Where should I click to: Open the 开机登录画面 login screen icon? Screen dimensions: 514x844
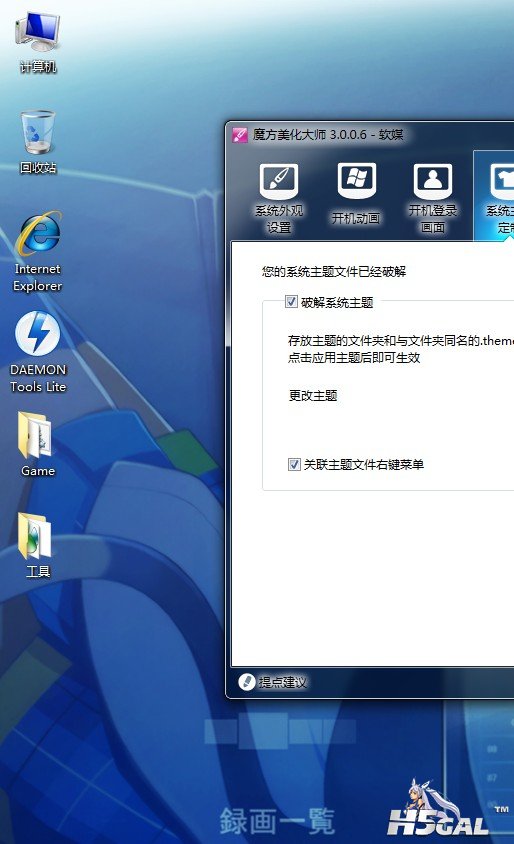(x=433, y=181)
